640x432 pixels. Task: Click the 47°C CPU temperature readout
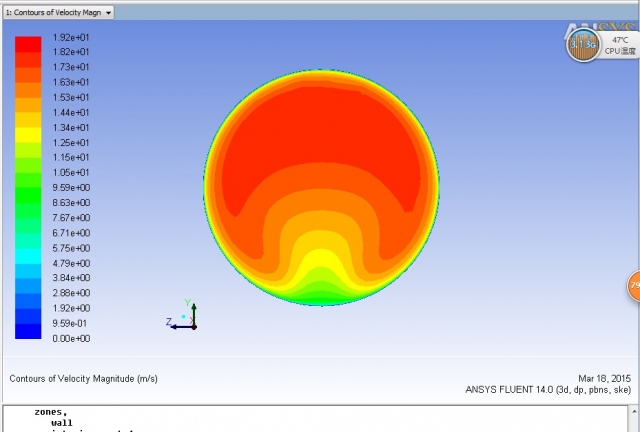point(620,40)
